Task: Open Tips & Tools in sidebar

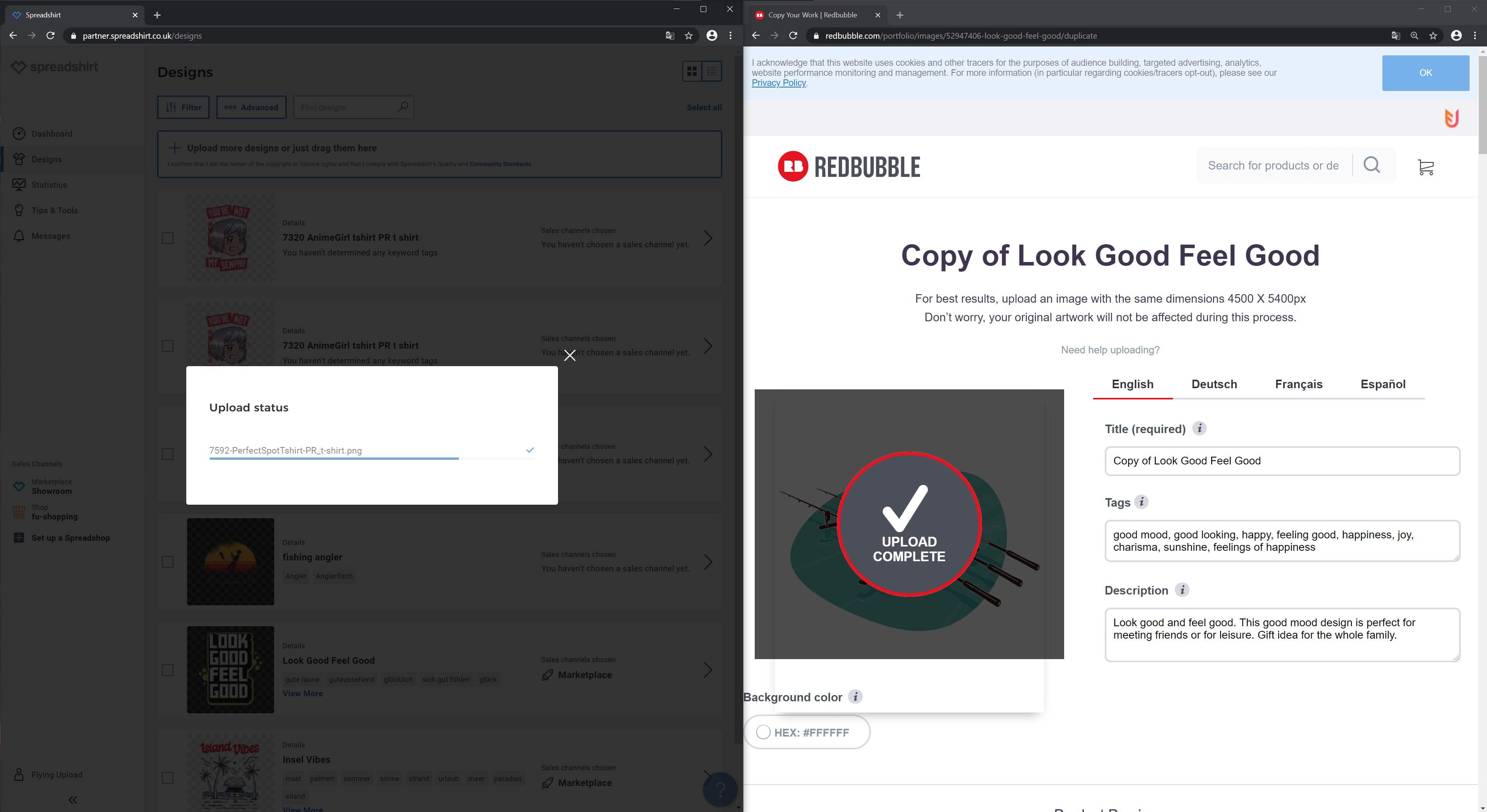Action: (54, 210)
